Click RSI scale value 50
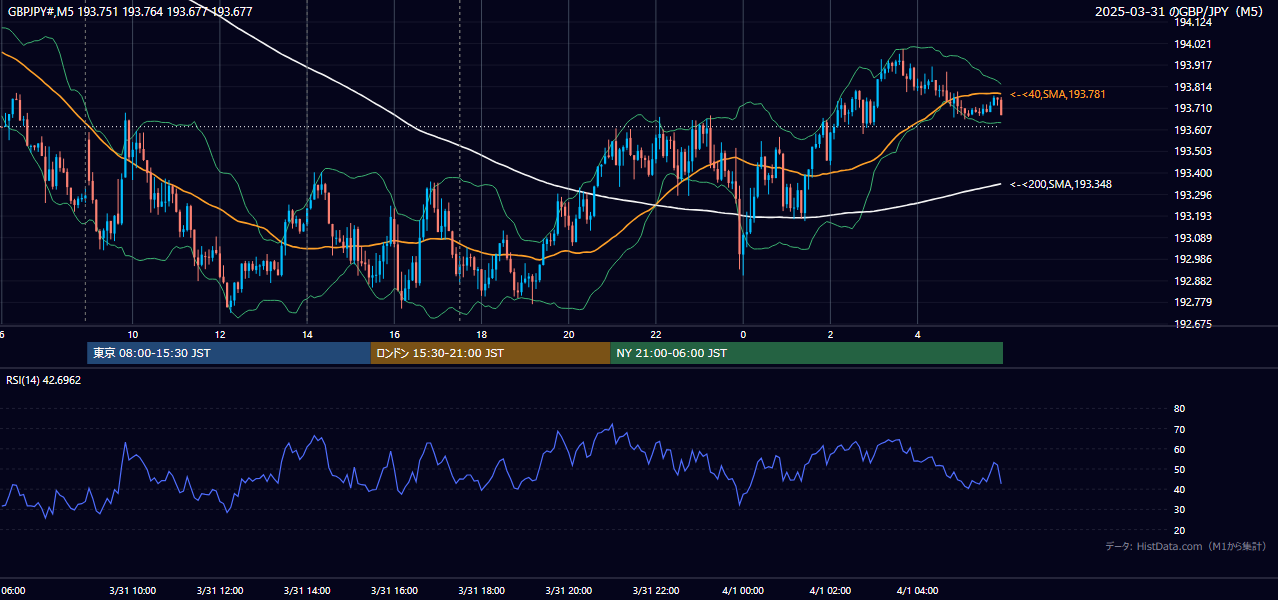The image size is (1278, 600). (x=1180, y=469)
